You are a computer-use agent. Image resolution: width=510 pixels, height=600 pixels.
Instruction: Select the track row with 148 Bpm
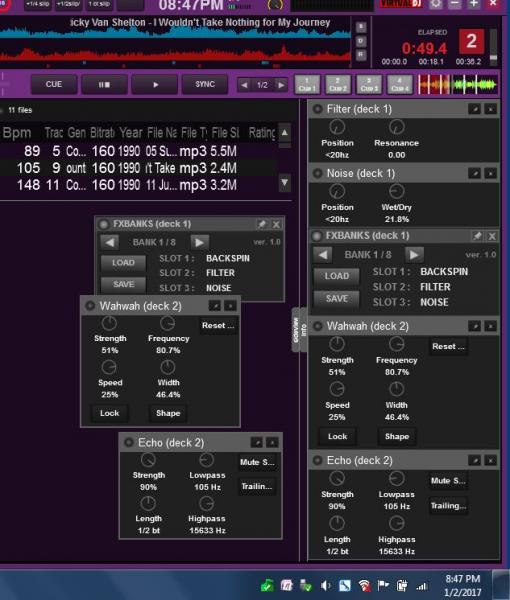(139, 185)
